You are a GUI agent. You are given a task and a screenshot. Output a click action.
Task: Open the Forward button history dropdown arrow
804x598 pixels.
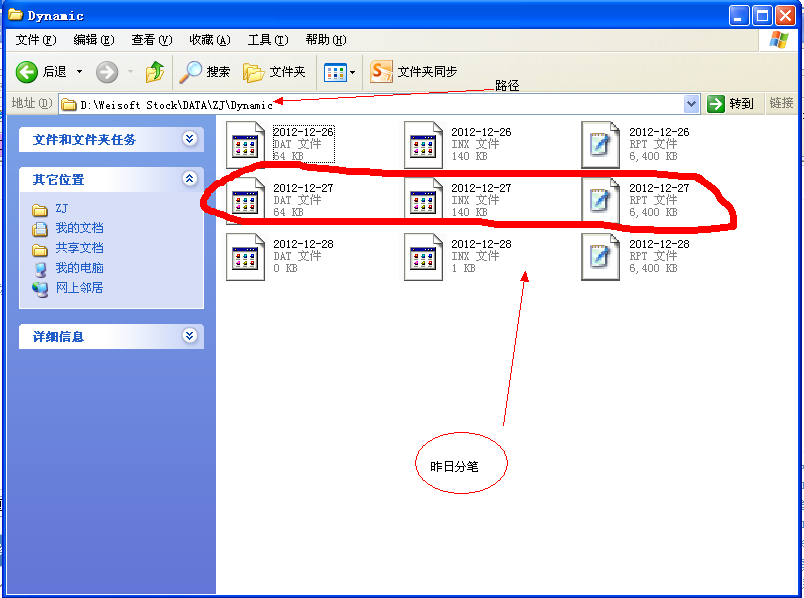(x=131, y=72)
